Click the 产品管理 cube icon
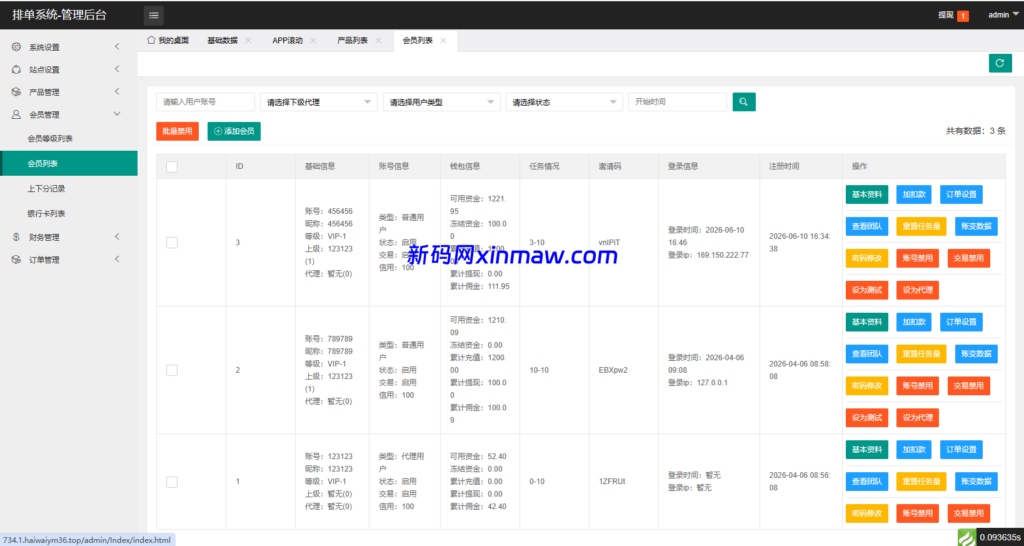The width and height of the screenshot is (1024, 546). [16, 92]
